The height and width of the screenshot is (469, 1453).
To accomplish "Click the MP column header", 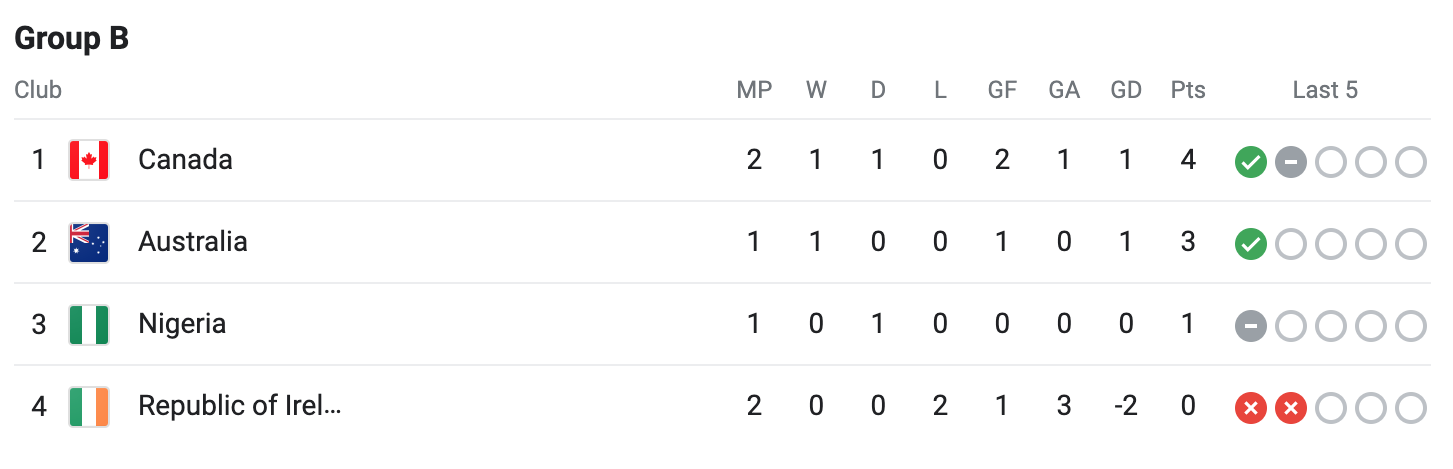I will click(x=754, y=90).
